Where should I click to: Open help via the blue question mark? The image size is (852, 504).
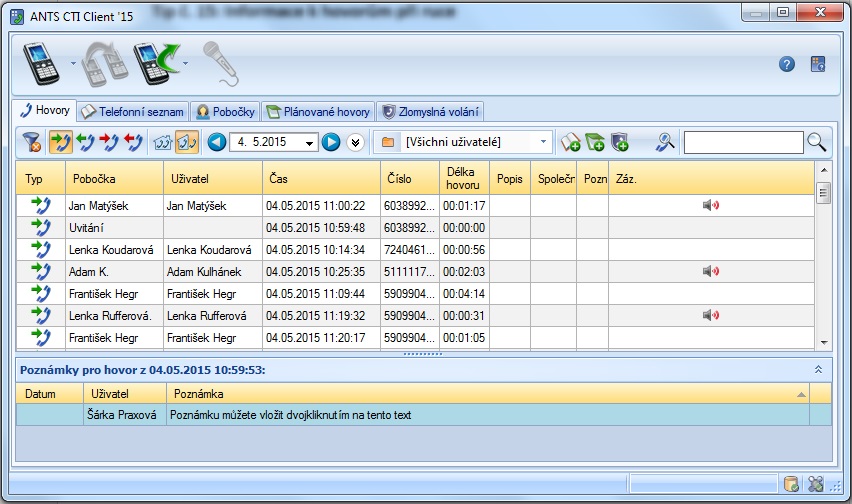click(x=786, y=64)
